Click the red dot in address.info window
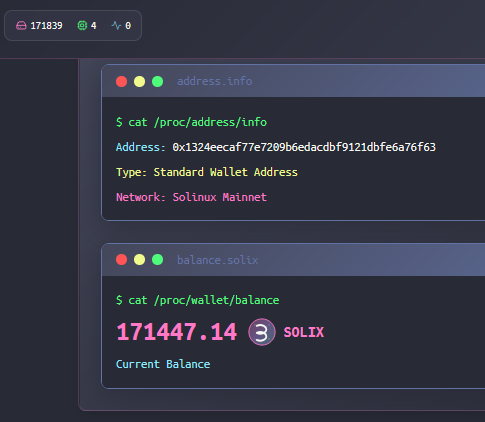This screenshot has width=485, height=422. click(x=121, y=81)
